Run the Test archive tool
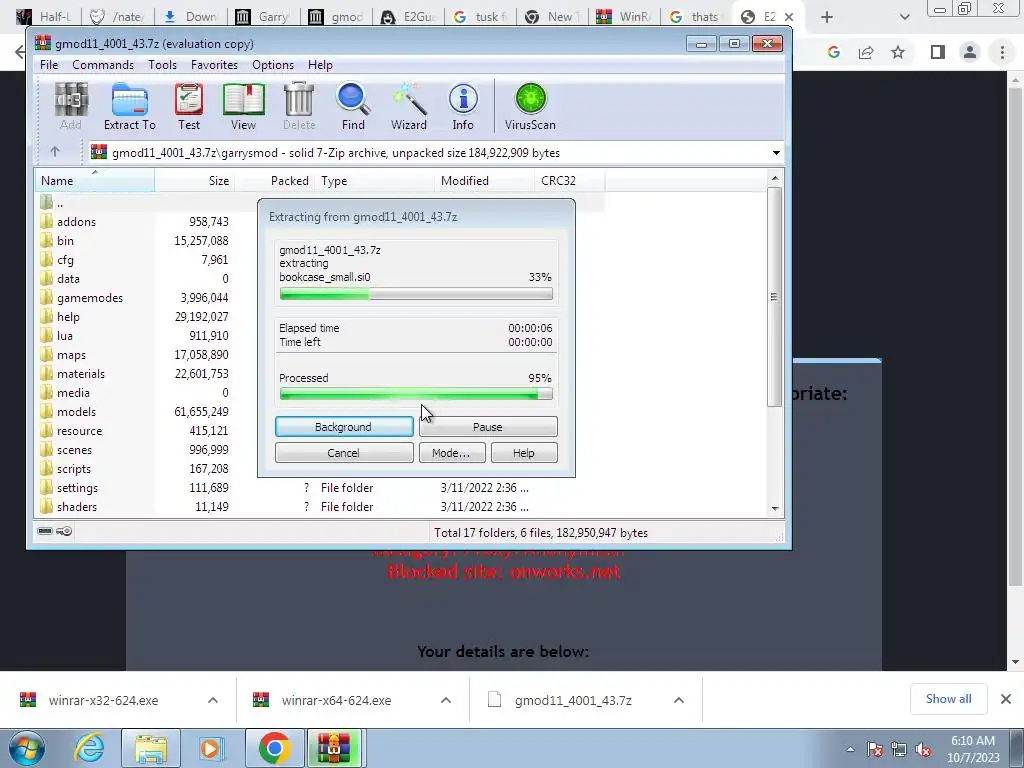This screenshot has height=768, width=1024. click(189, 106)
